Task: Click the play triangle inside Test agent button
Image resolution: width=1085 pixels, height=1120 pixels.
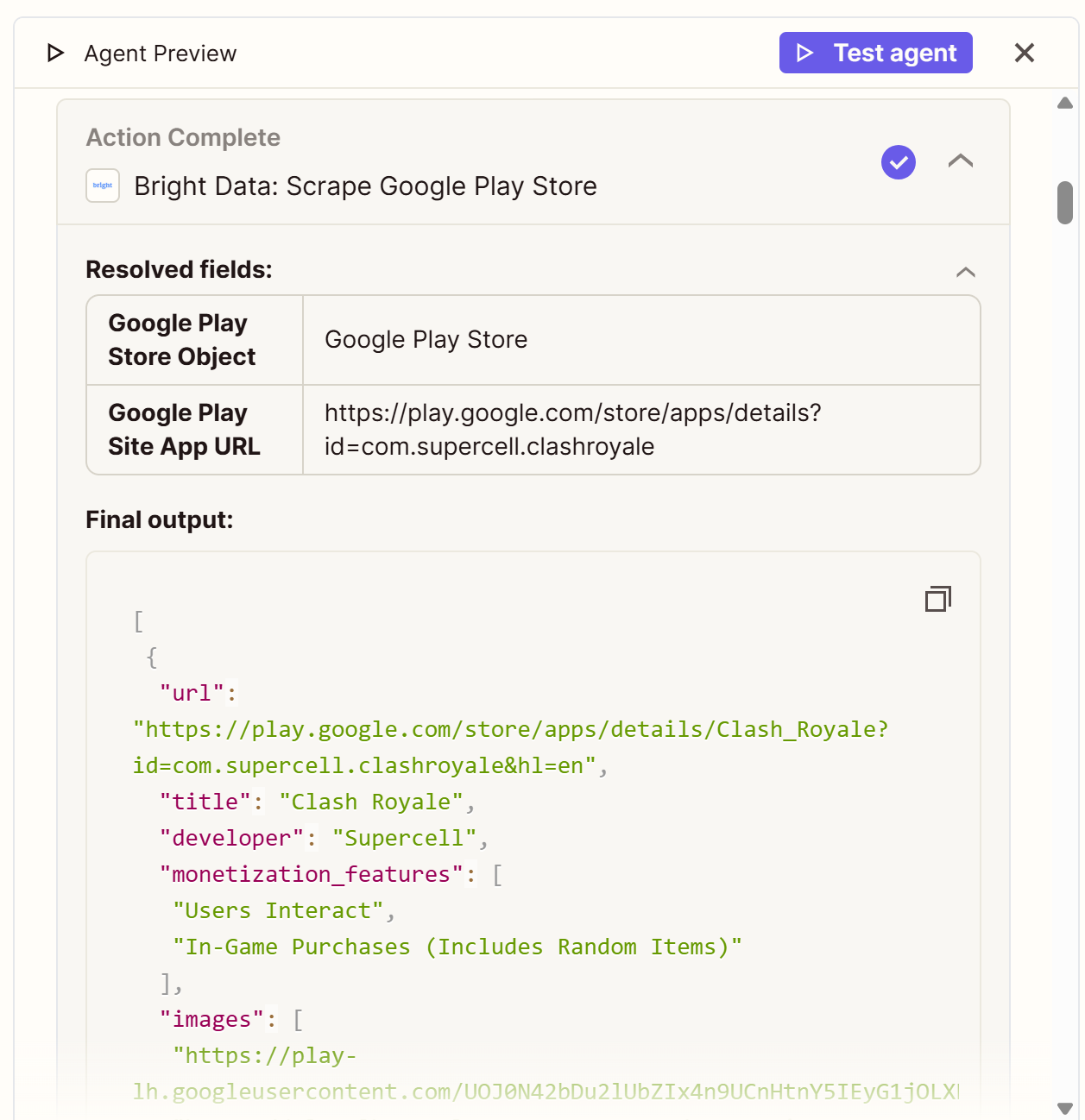Action: pyautogui.click(x=805, y=53)
